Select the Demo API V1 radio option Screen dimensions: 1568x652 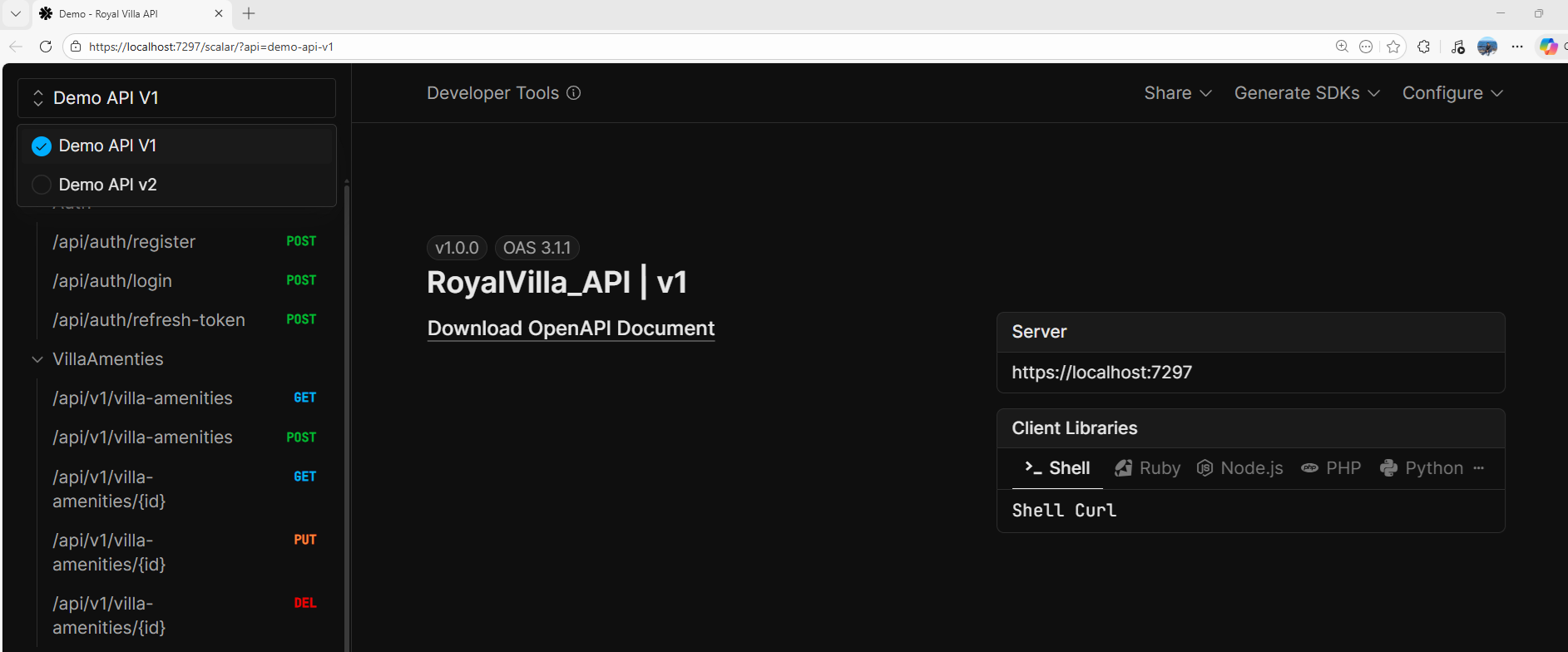(42, 146)
